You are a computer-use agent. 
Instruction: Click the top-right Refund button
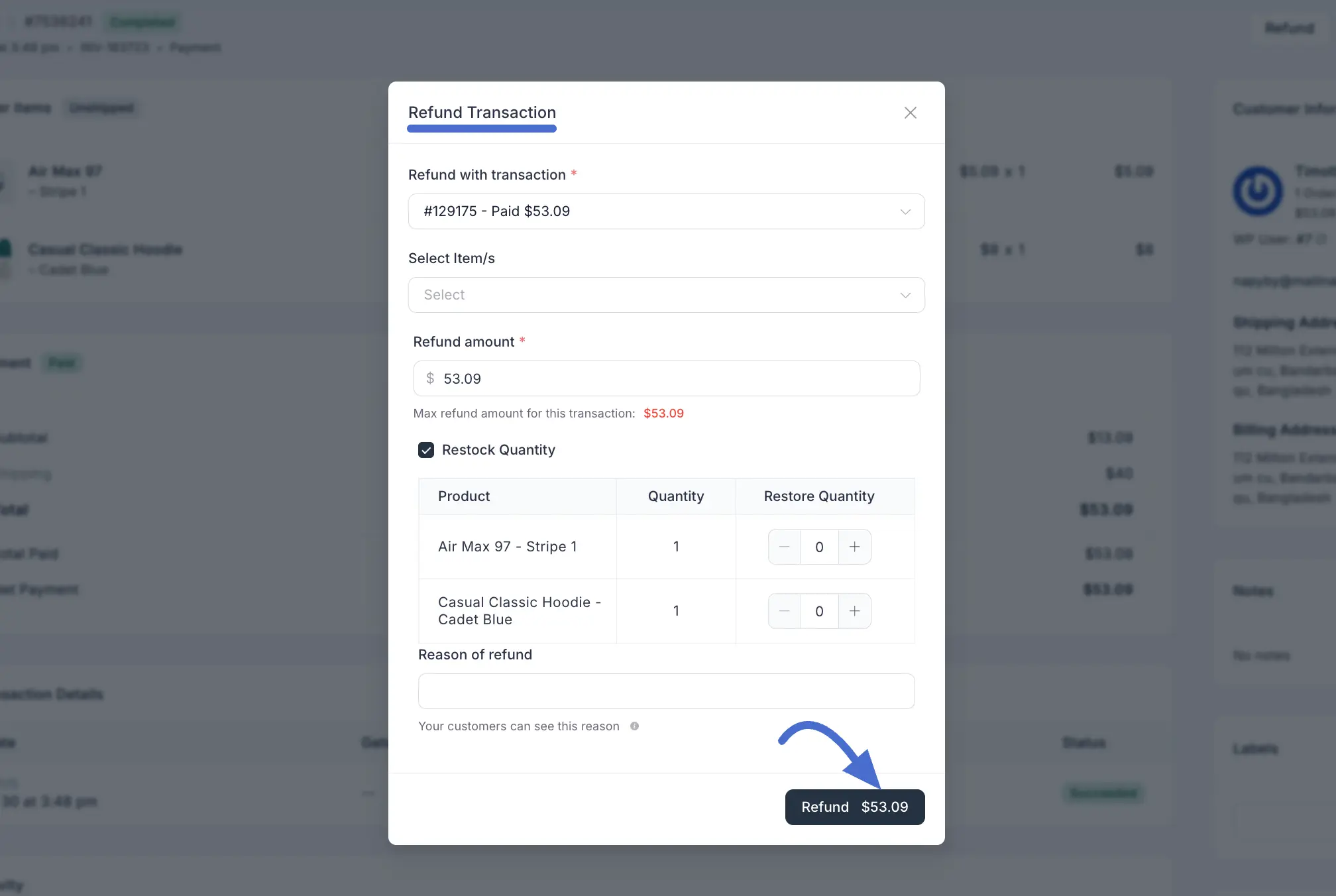click(x=1288, y=28)
